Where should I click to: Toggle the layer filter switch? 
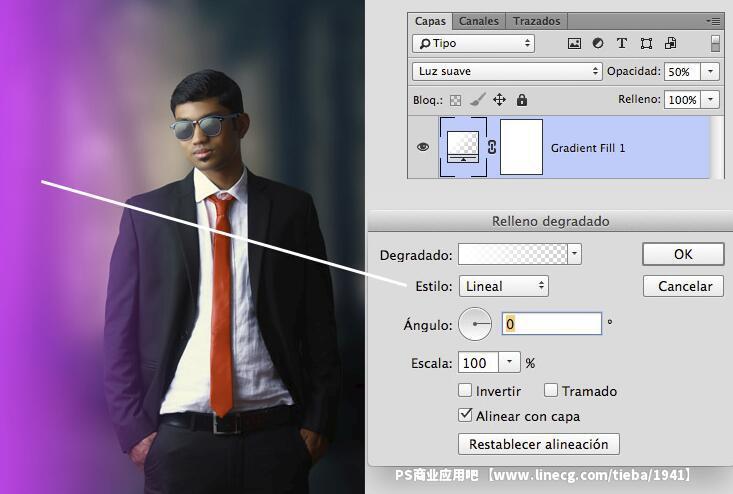click(x=715, y=43)
